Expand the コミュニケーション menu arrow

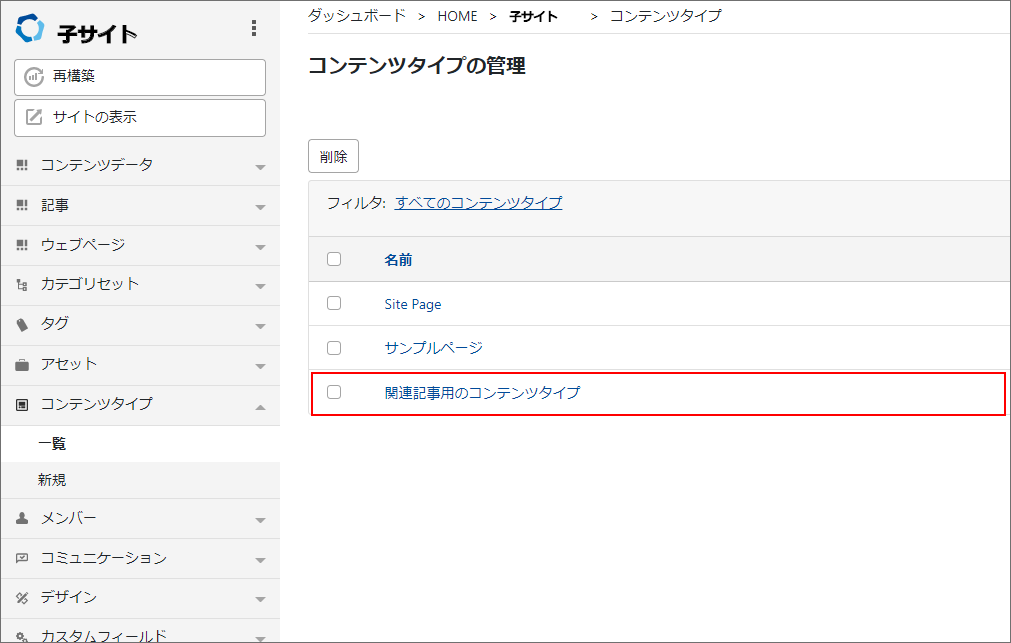click(260, 560)
